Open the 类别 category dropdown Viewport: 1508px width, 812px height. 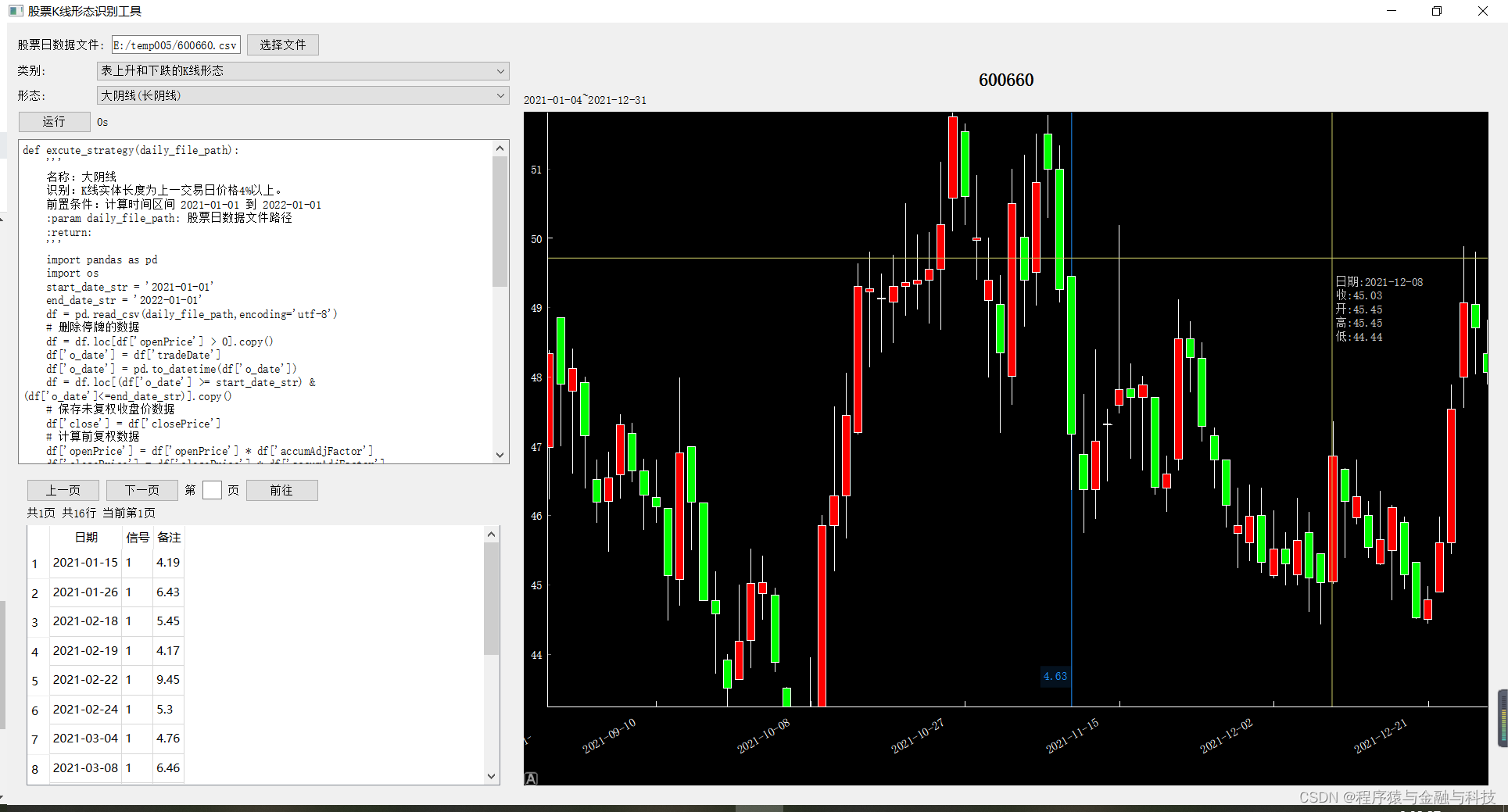303,71
